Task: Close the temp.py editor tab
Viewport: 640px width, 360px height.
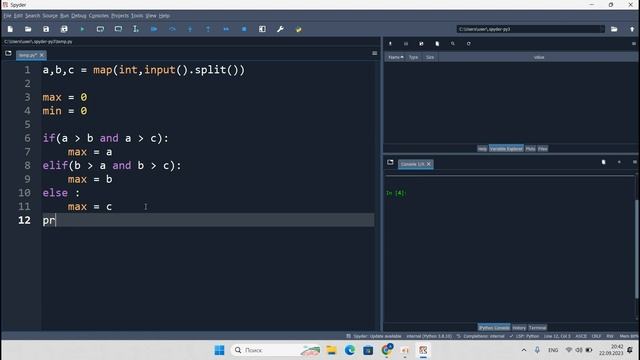Action: click(x=42, y=55)
